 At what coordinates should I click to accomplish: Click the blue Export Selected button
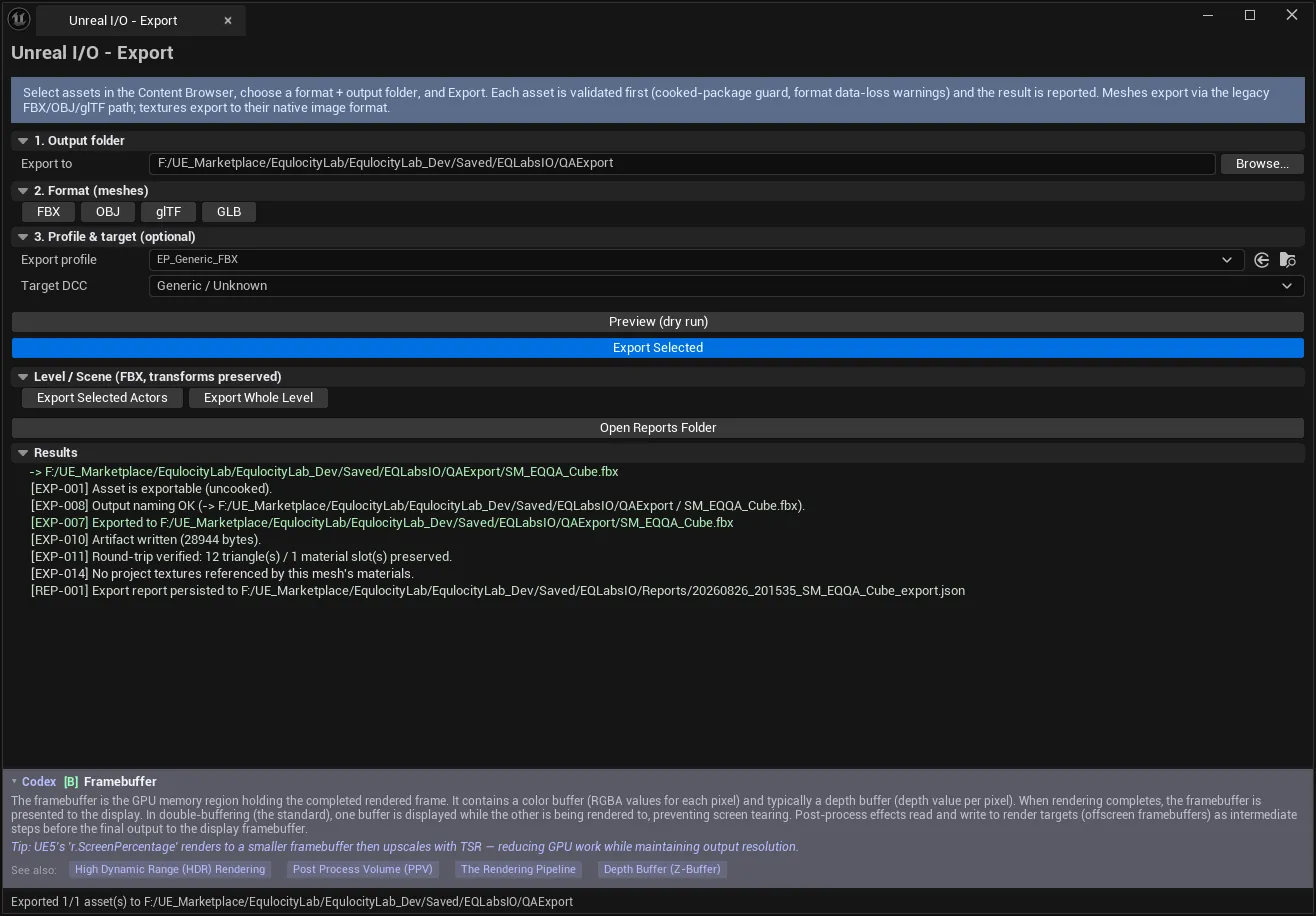click(x=658, y=348)
